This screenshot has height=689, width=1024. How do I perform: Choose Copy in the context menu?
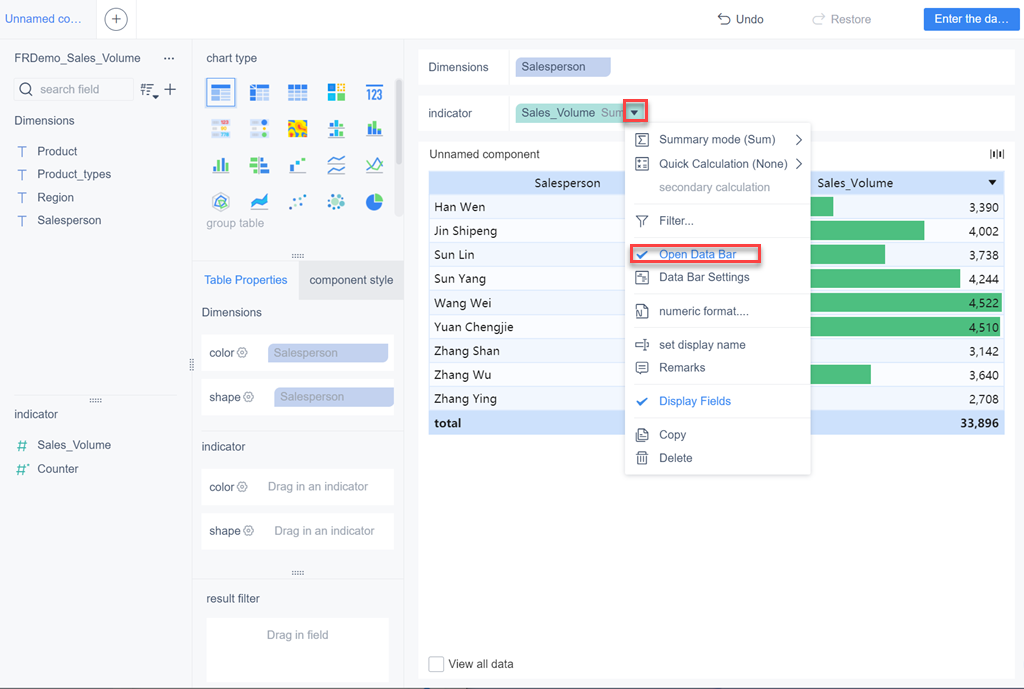click(x=717, y=434)
